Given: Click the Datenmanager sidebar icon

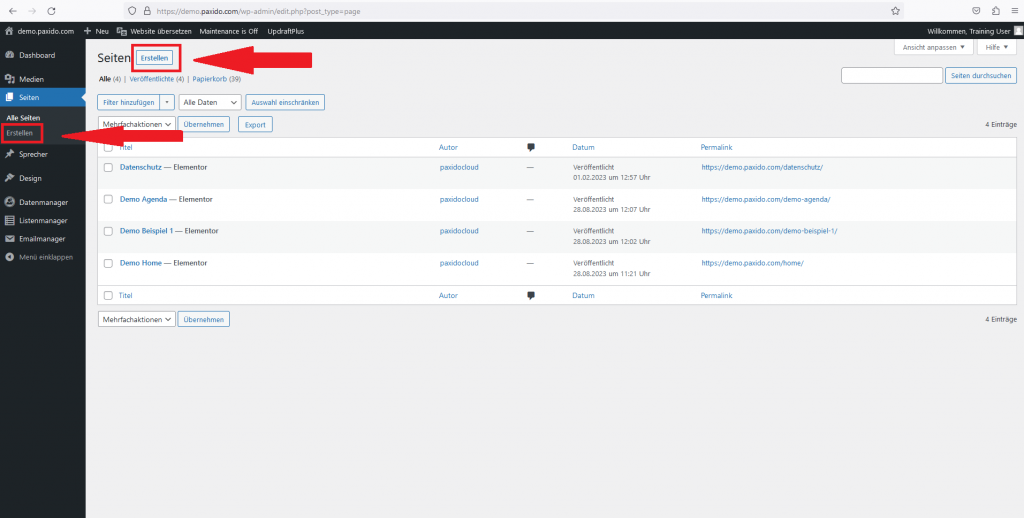Looking at the screenshot, I should [10, 202].
